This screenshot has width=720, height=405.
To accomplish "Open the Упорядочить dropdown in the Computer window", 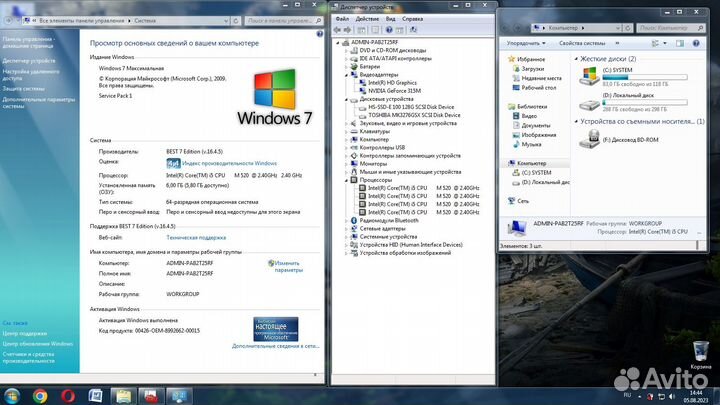I will click(526, 43).
